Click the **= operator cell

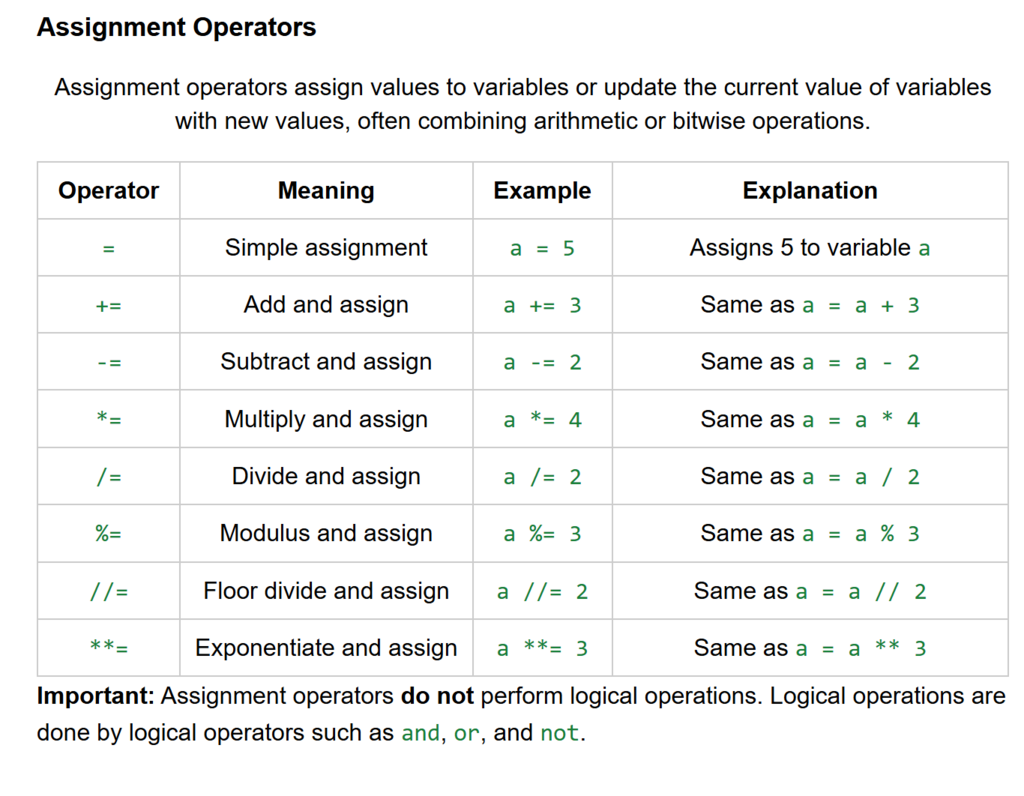point(108,649)
